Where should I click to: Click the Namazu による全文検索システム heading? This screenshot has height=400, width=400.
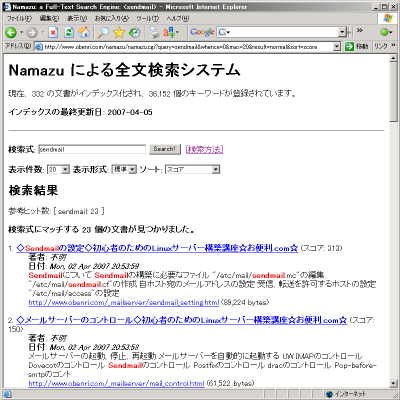[x=124, y=70]
